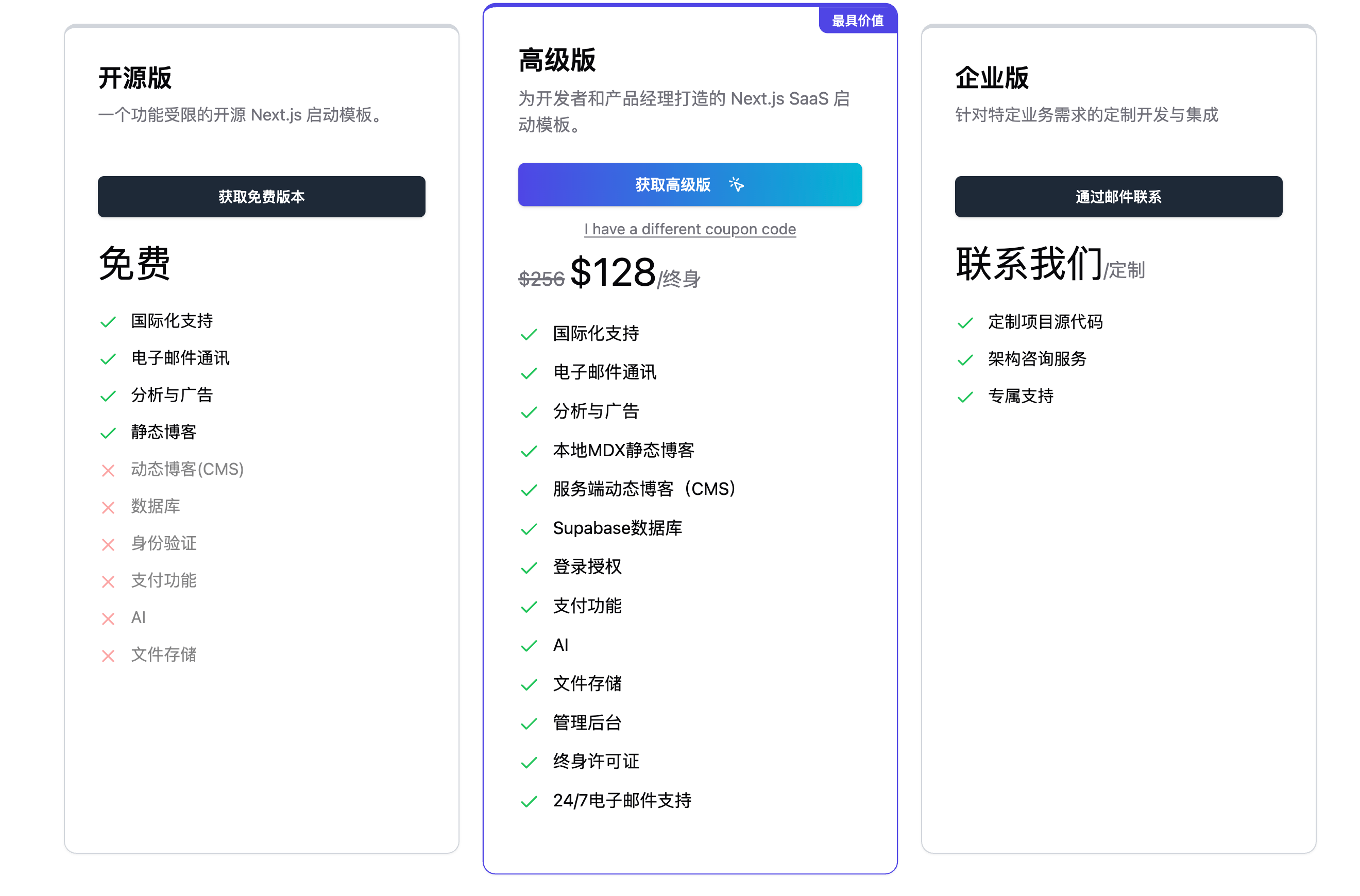Click the cursor icon on 获取高级版 button
Viewport: 1360px width, 896px height.
736,184
